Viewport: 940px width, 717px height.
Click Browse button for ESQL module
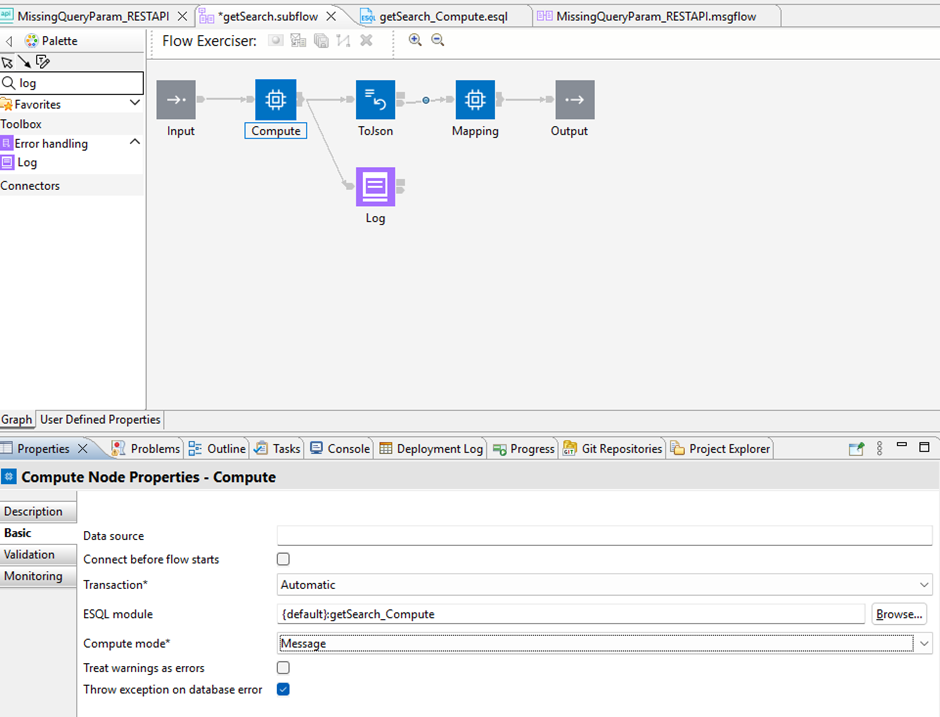[x=900, y=614]
